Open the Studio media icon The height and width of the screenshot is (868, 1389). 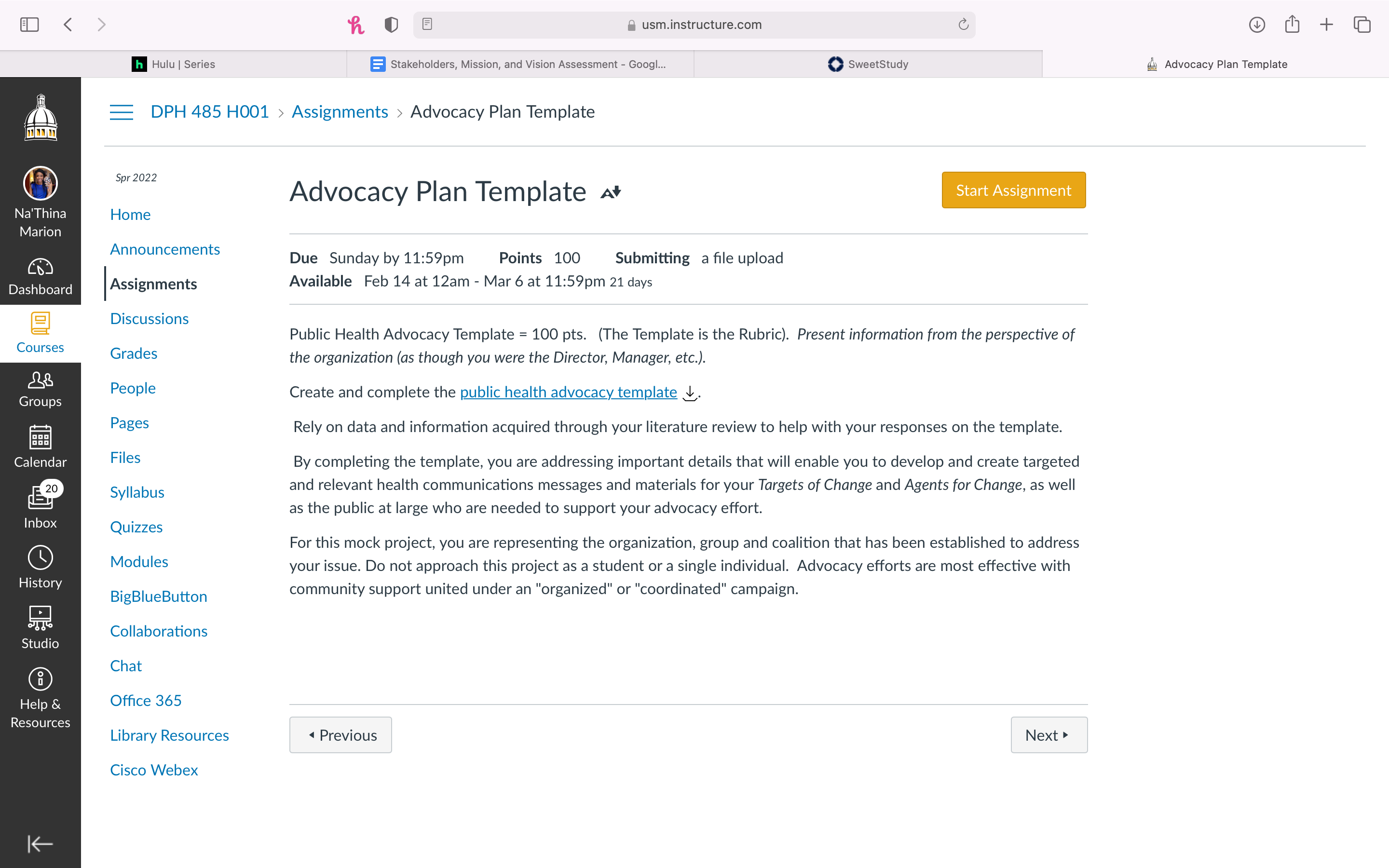tap(40, 628)
